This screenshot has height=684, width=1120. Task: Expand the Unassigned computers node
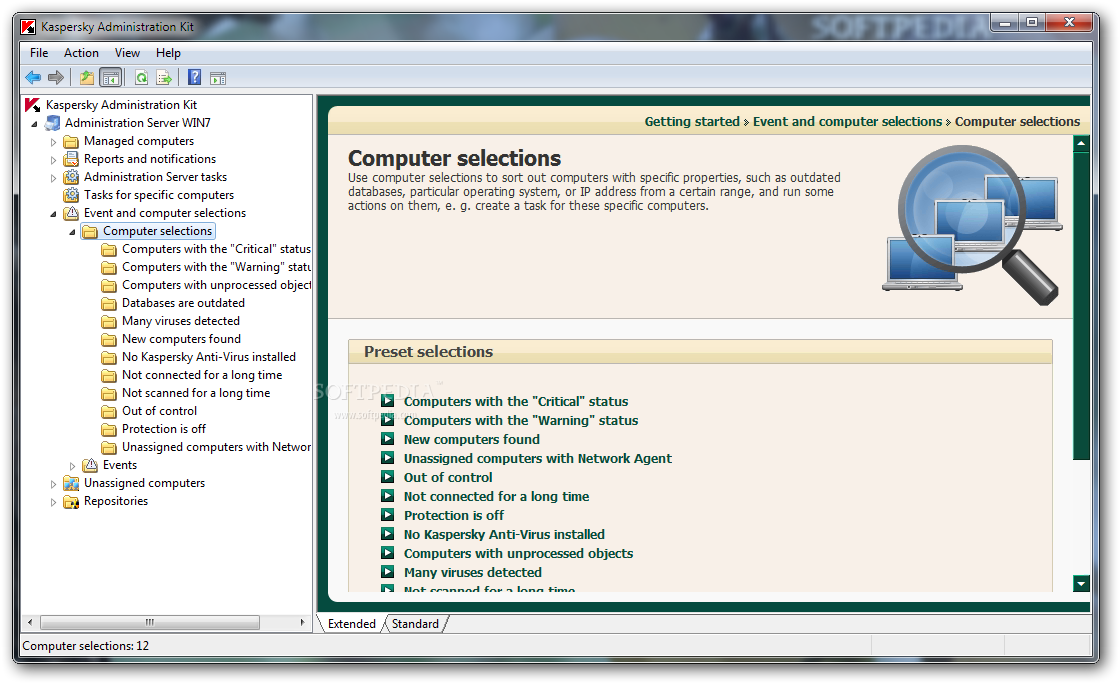click(53, 483)
